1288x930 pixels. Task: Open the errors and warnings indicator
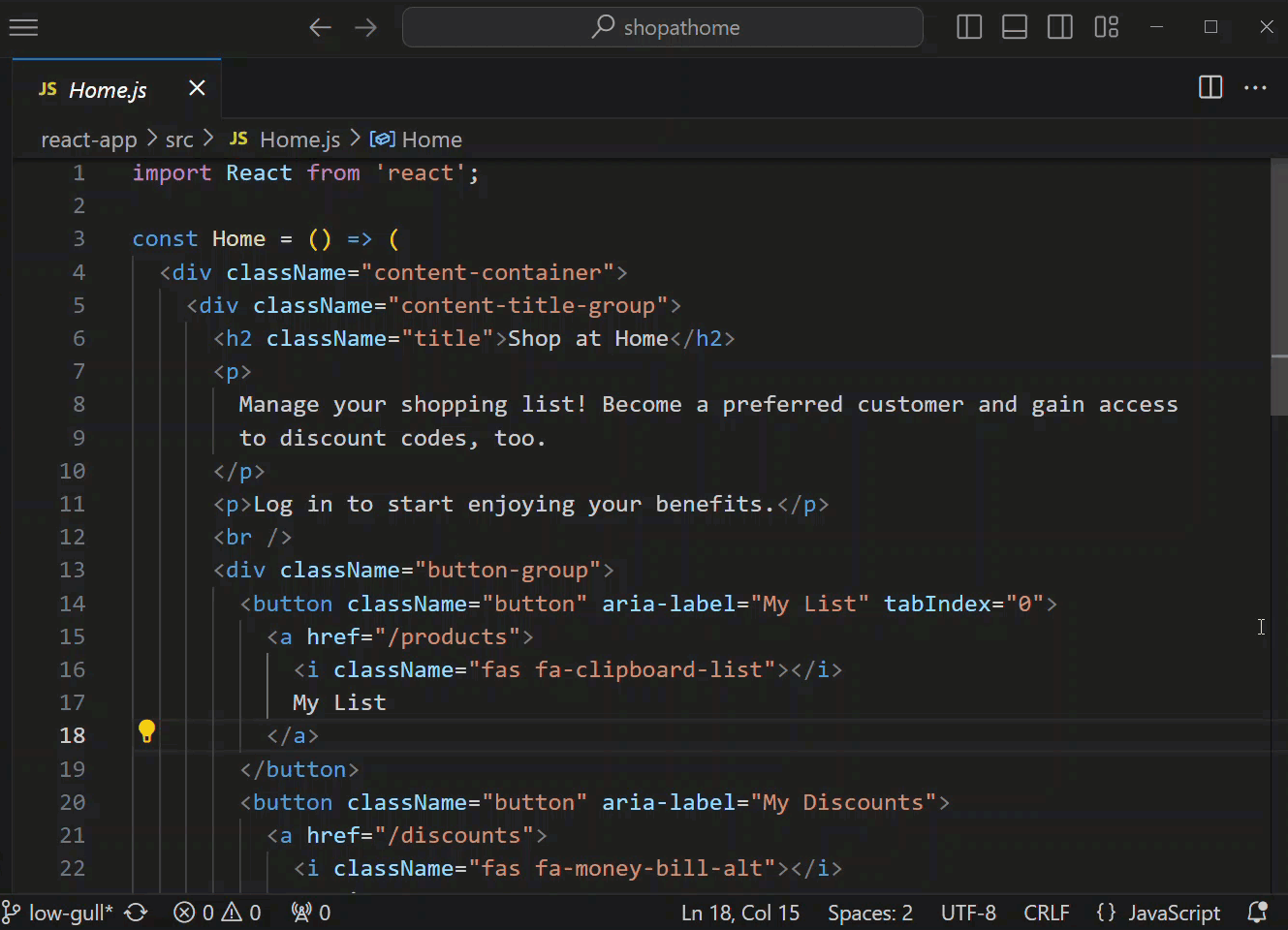[x=217, y=912]
